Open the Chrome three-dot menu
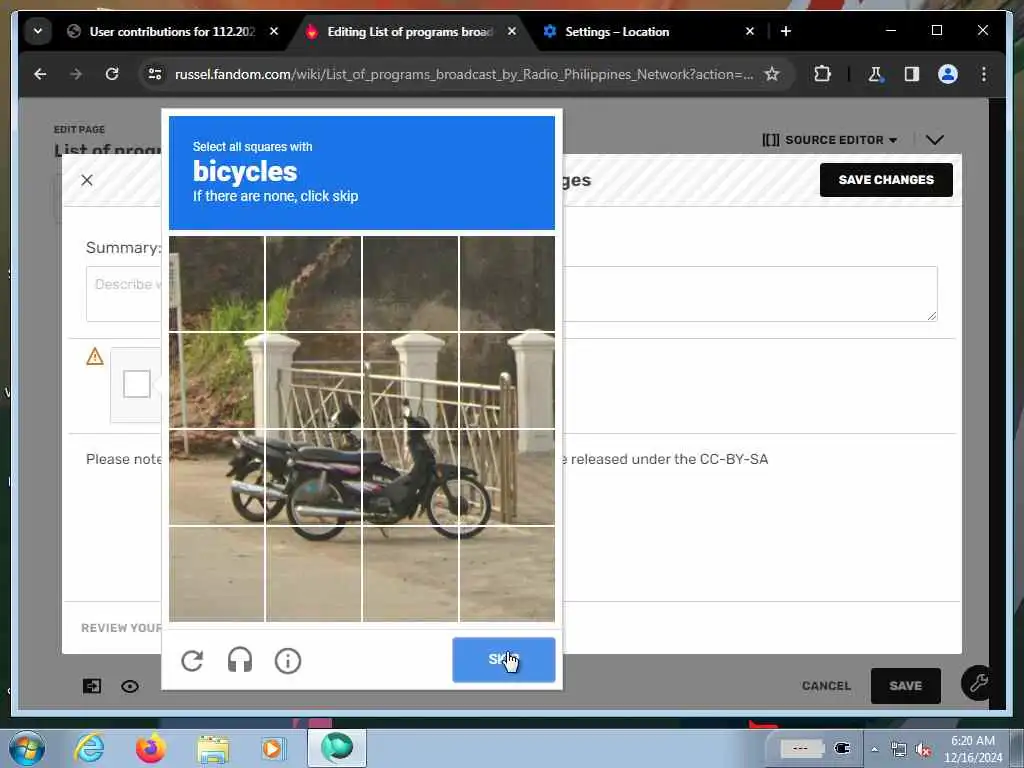Image resolution: width=1024 pixels, height=768 pixels. click(x=984, y=74)
